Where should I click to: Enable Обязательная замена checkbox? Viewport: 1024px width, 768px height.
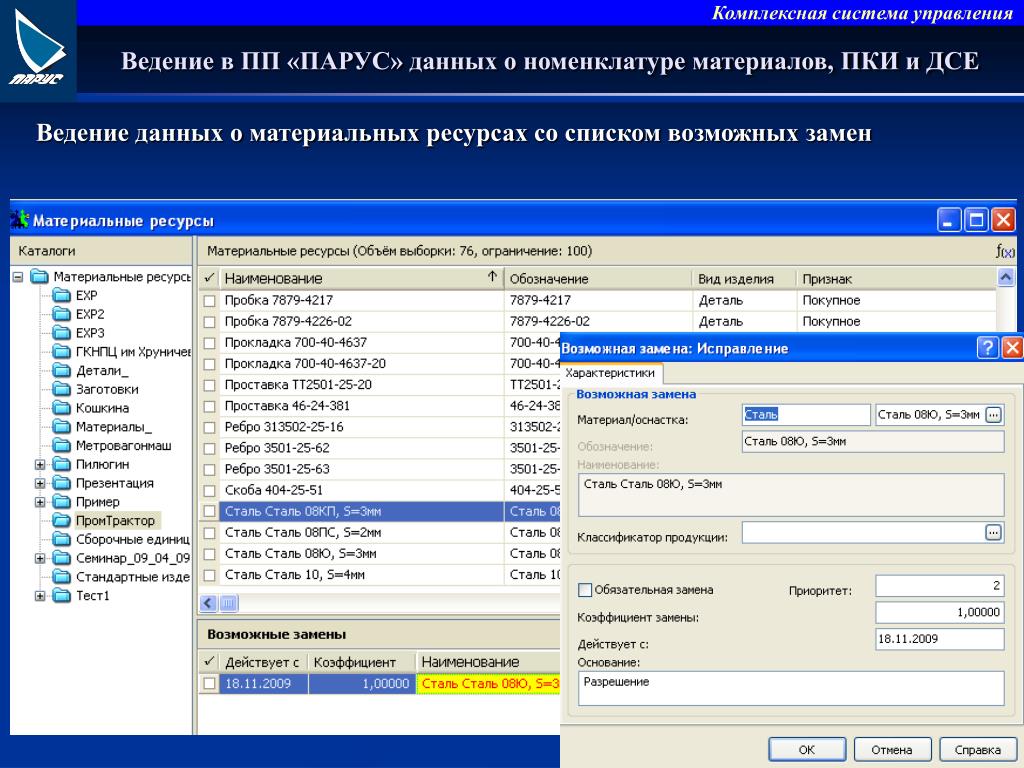click(585, 590)
